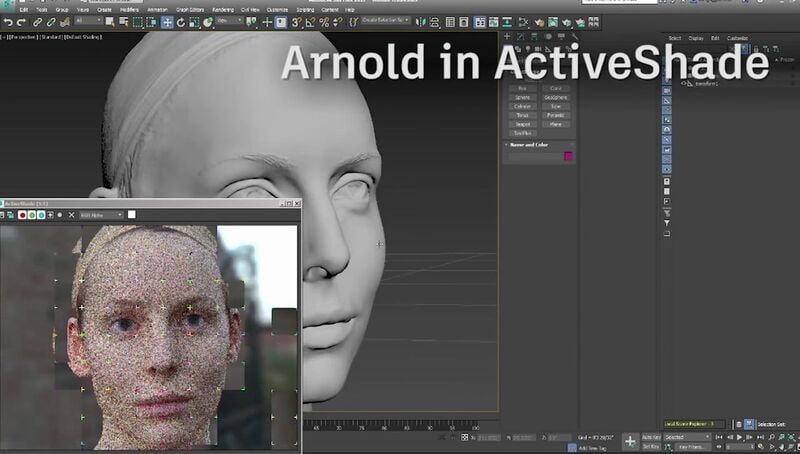
Task: Click the magenta object color swatch
Action: (x=569, y=156)
